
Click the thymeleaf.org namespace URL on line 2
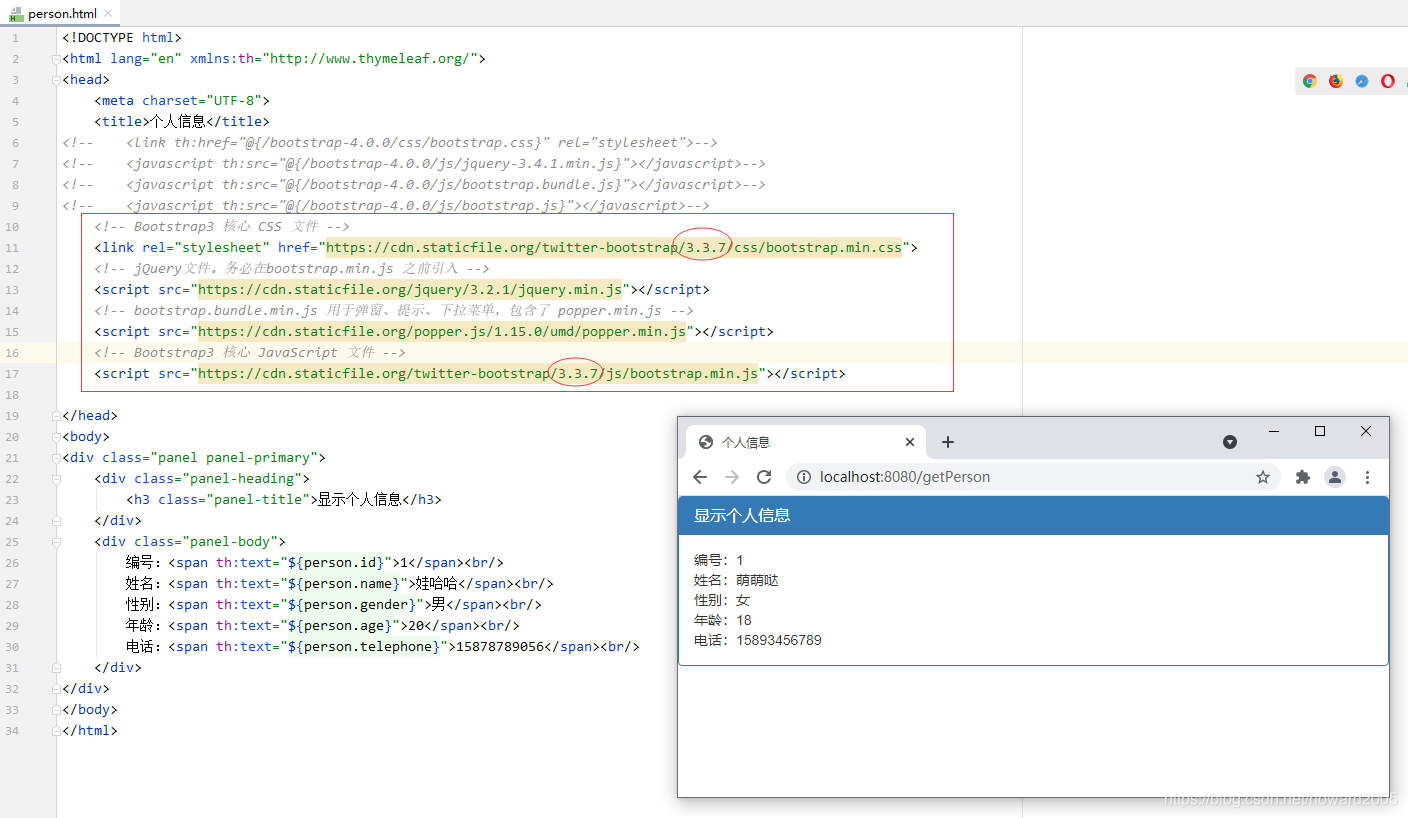pos(370,59)
